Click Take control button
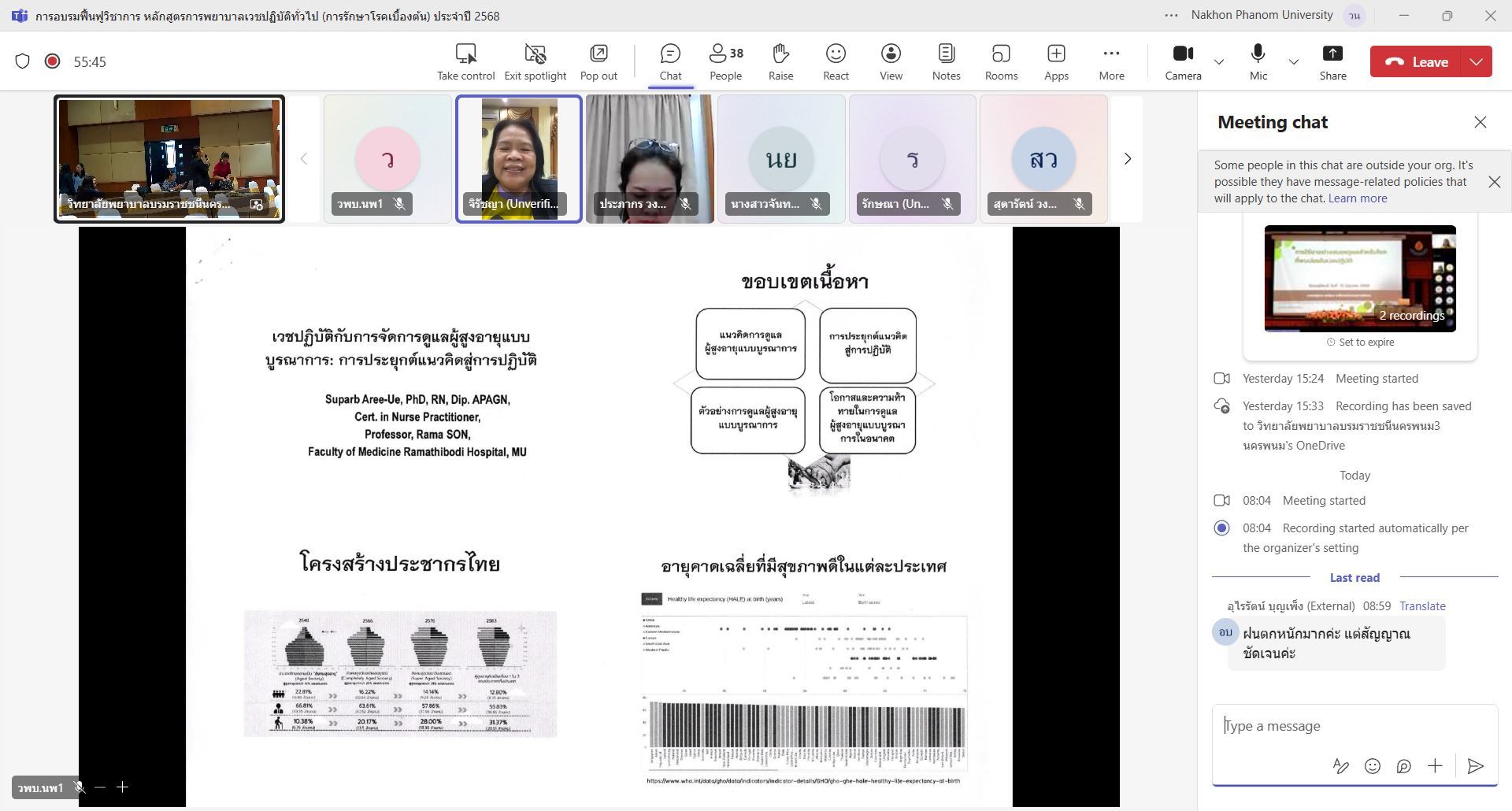Viewport: 1512px width, 811px height. (x=465, y=61)
